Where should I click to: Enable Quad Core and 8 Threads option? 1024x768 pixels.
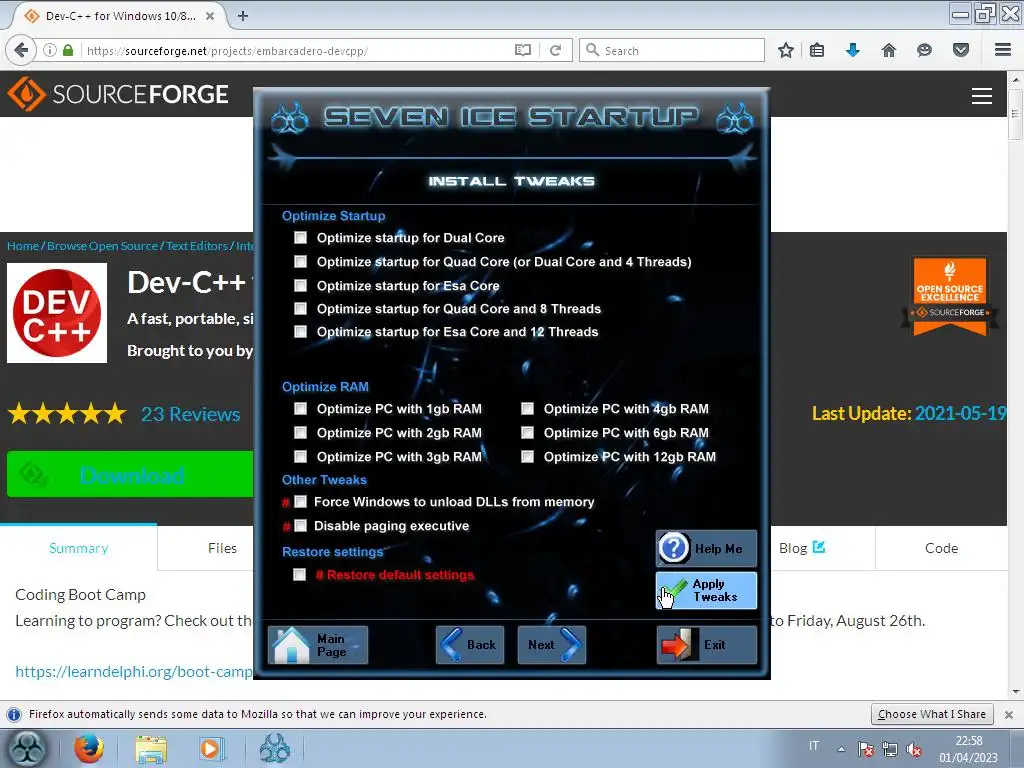(300, 308)
